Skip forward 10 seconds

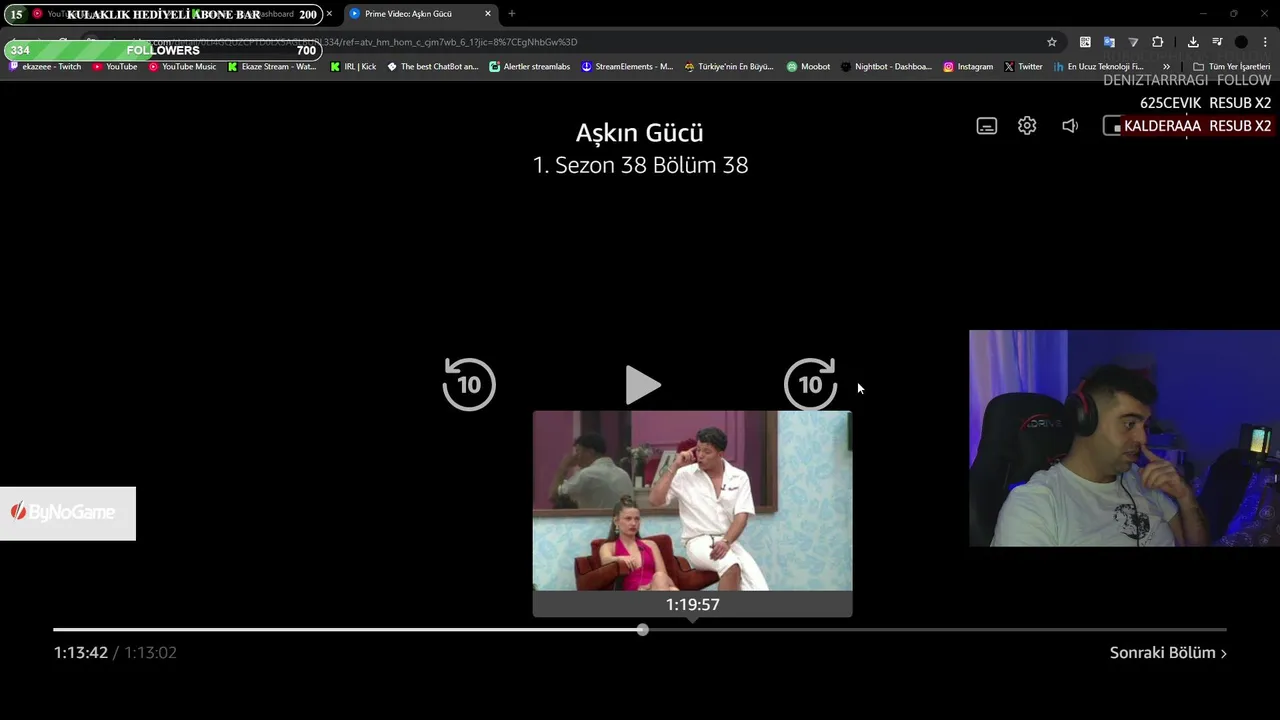[x=810, y=384]
